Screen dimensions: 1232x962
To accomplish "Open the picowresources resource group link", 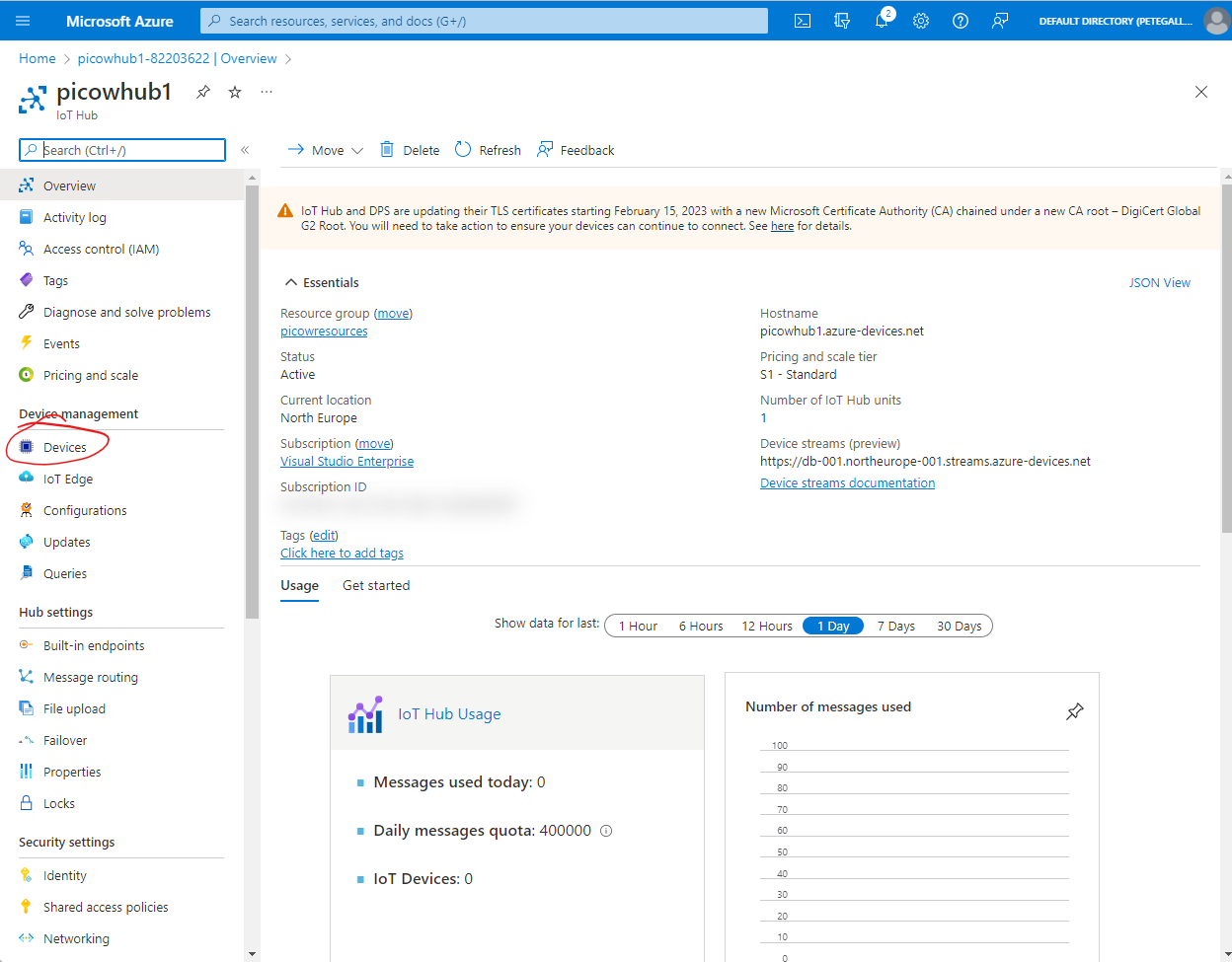I will [x=324, y=332].
